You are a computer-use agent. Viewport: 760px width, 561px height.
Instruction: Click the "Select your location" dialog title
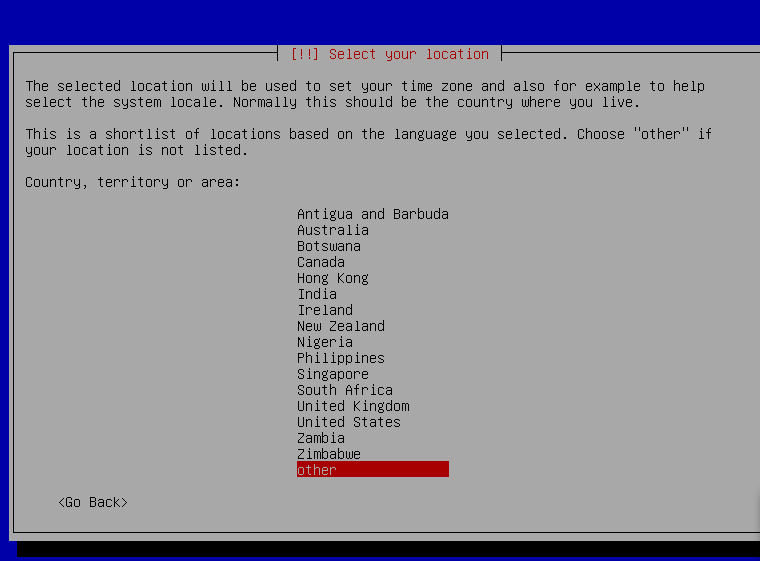389,54
